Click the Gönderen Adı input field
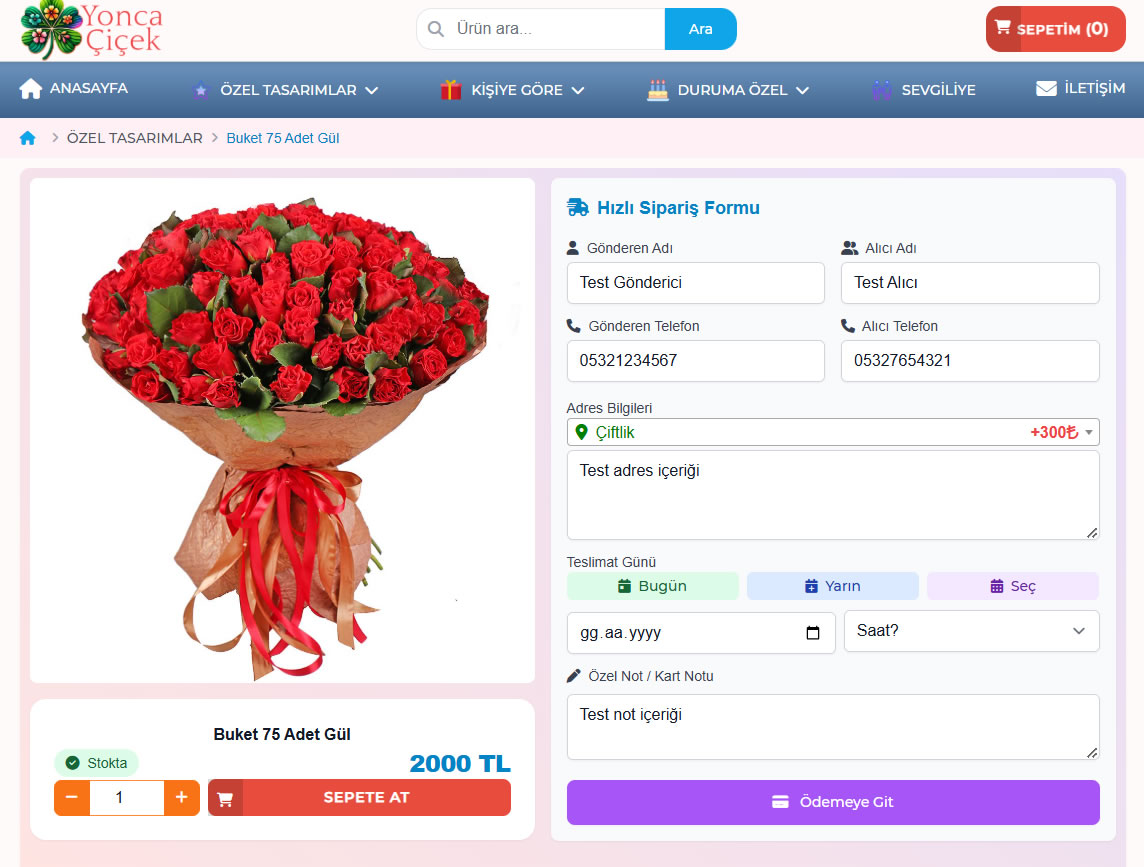1144x867 pixels. [695, 283]
